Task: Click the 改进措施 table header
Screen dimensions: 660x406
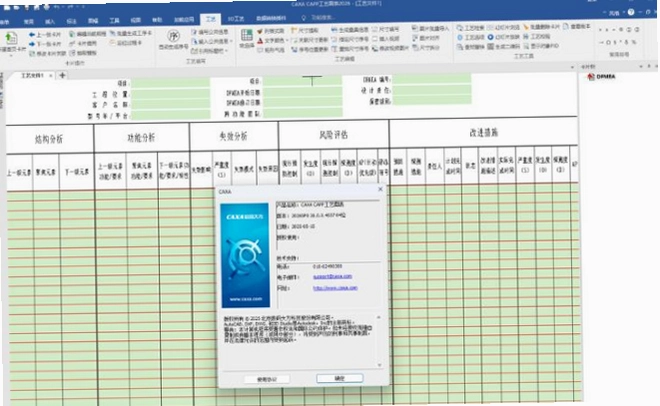Action: point(484,133)
